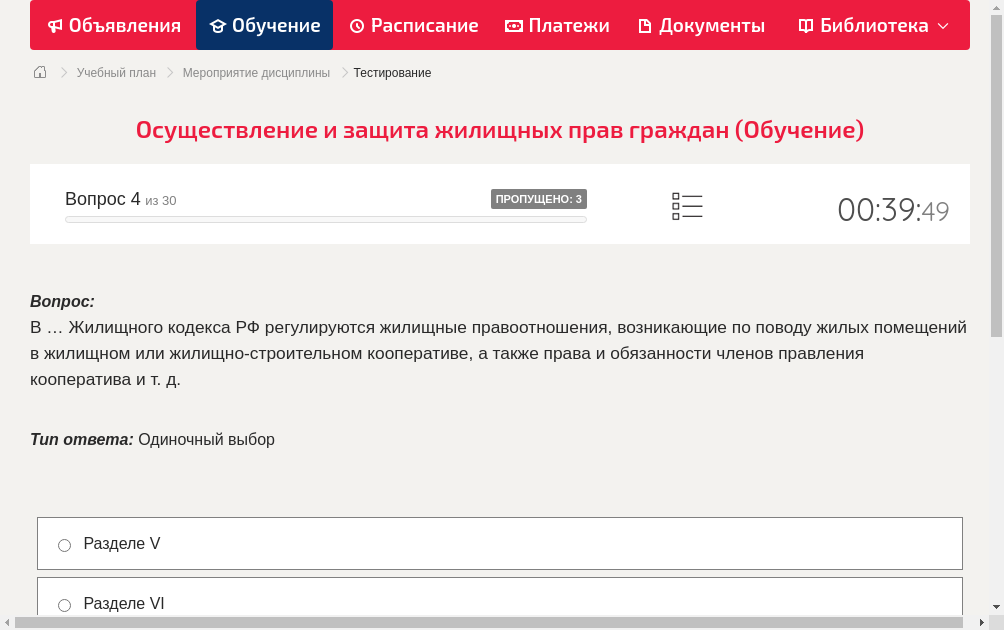
Task: Click the home icon in breadcrumbs
Action: (x=39, y=71)
